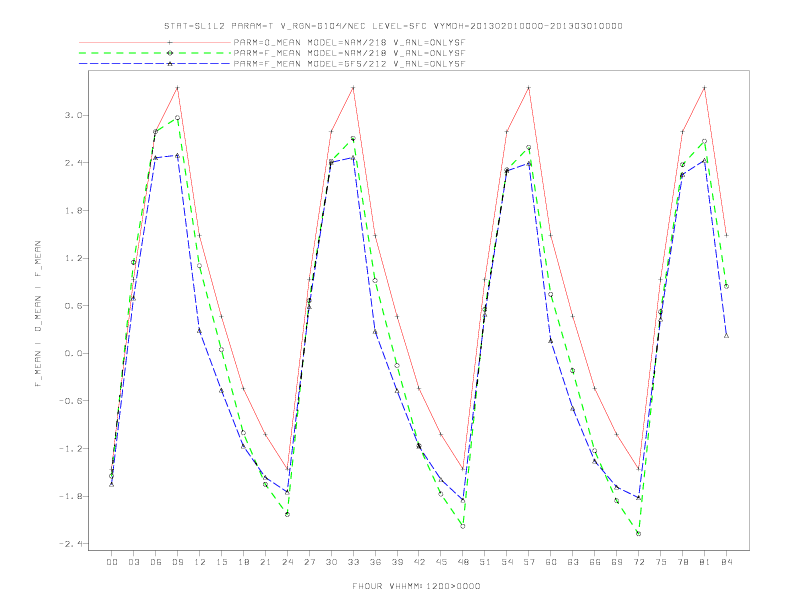Click the chart title starting with STAT=SL1L2

click(x=393, y=26)
